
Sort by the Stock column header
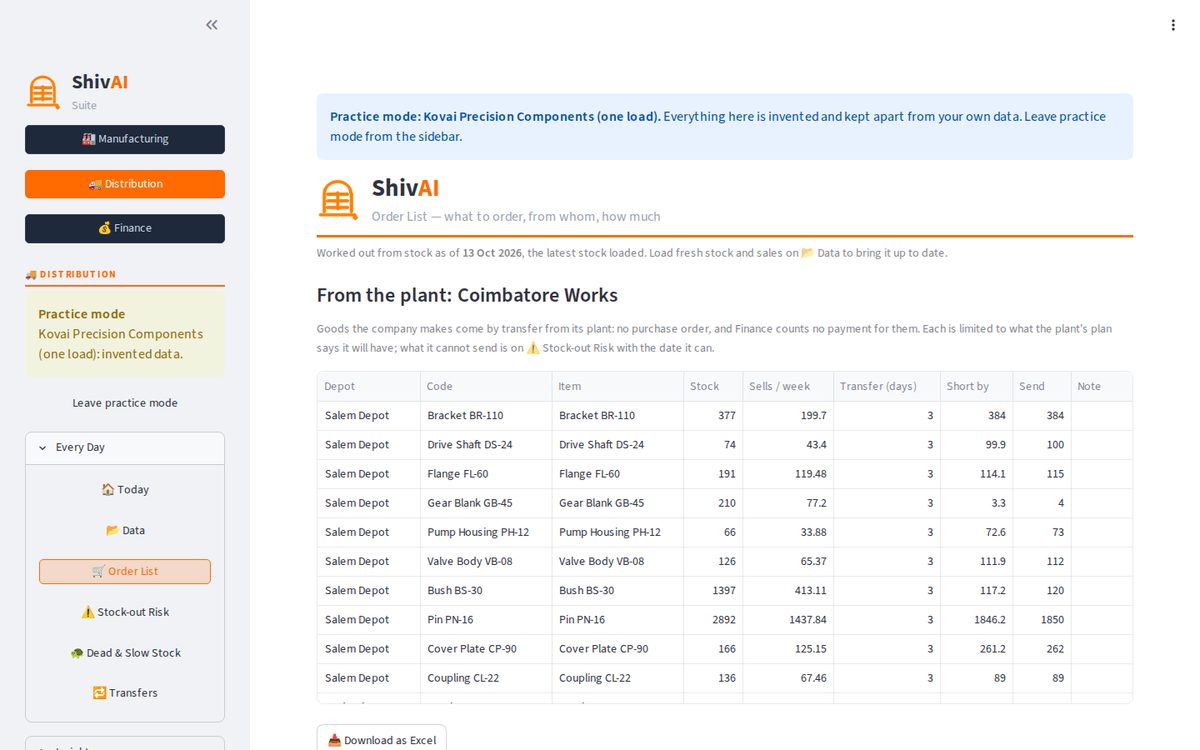[x=713, y=386]
